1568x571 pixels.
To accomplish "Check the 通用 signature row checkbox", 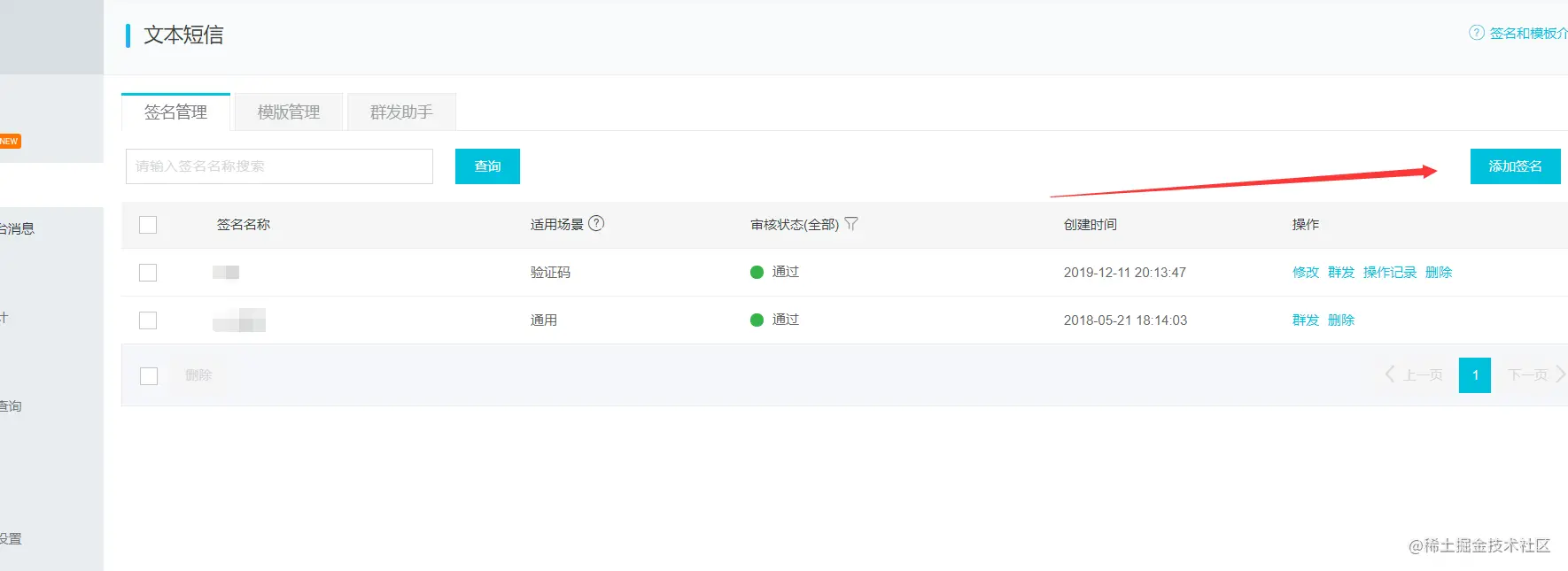I will [148, 320].
